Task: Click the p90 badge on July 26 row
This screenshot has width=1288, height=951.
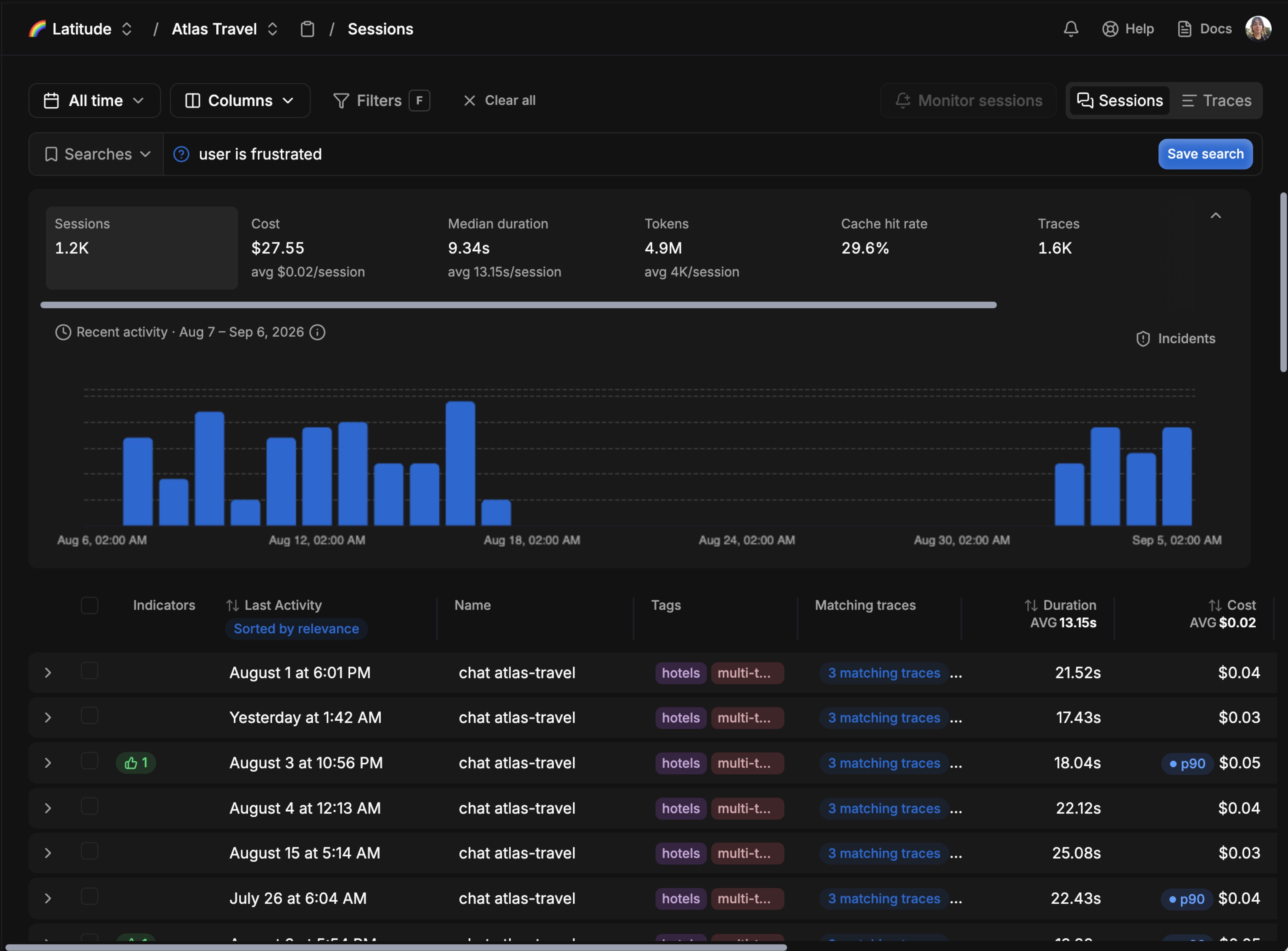Action: [x=1186, y=900]
